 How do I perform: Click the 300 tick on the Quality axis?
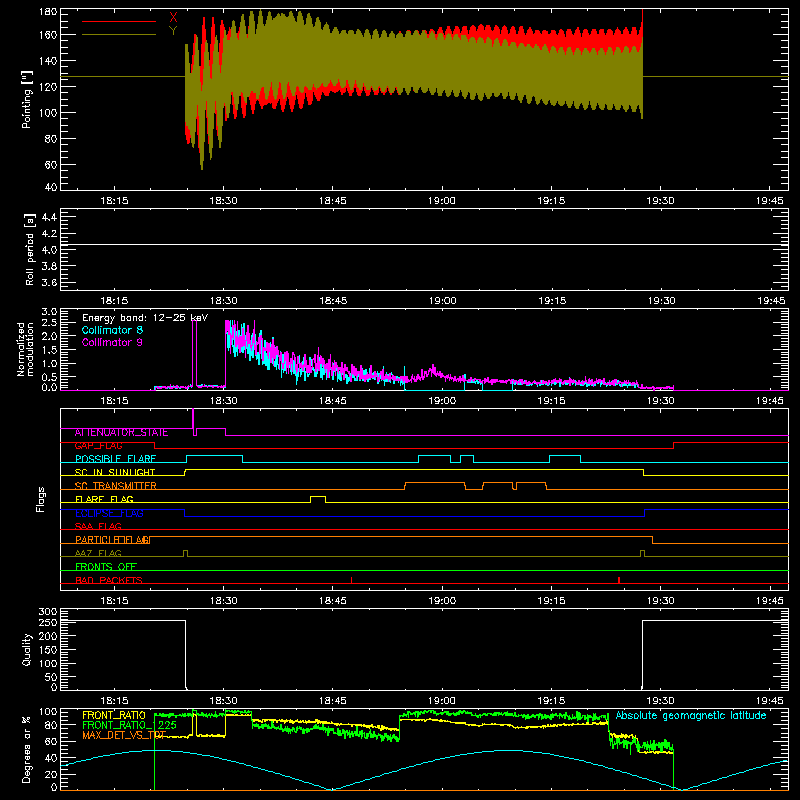[x=47, y=612]
